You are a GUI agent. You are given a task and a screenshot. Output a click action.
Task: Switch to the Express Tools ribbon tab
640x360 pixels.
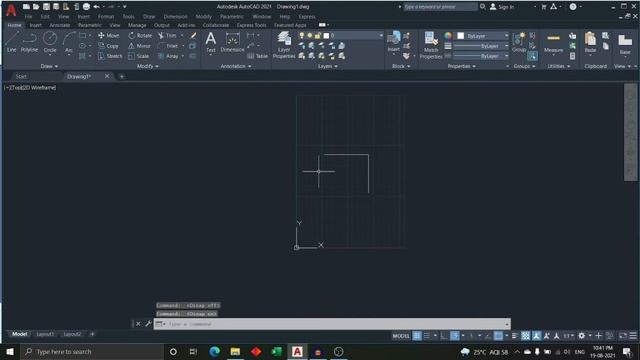(x=251, y=25)
